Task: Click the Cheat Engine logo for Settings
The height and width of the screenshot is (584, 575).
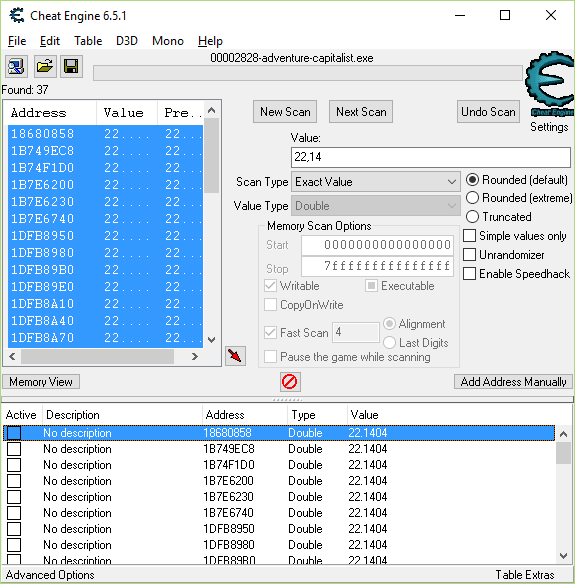Action: coord(550,84)
